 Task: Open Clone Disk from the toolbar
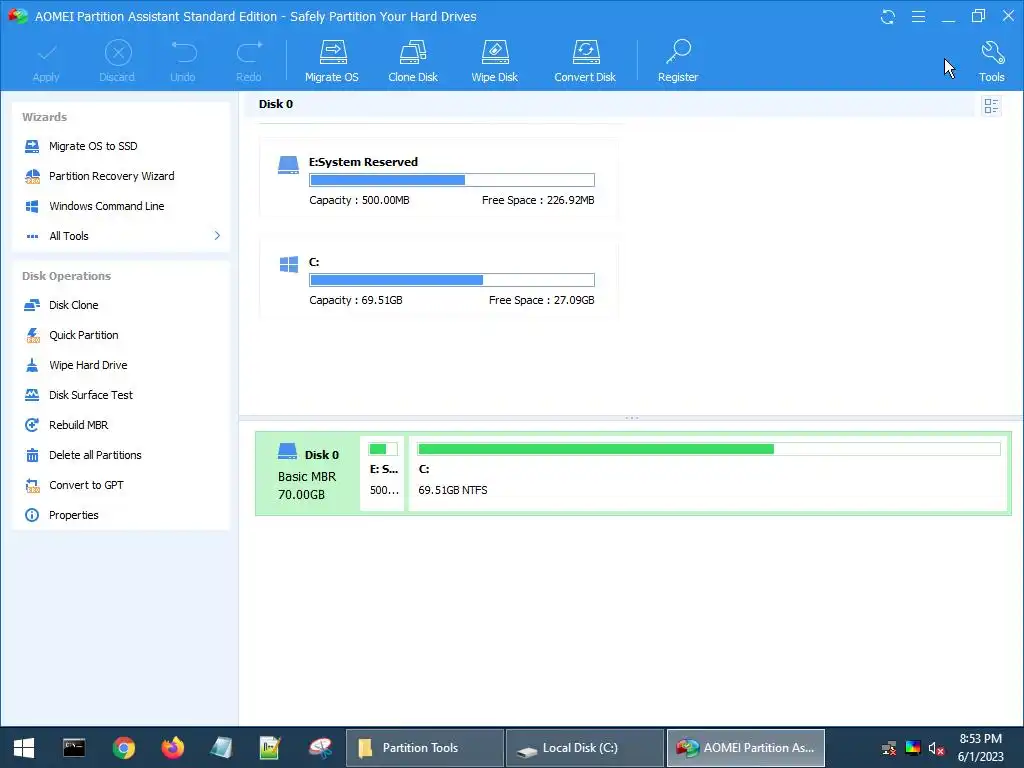pos(413,61)
